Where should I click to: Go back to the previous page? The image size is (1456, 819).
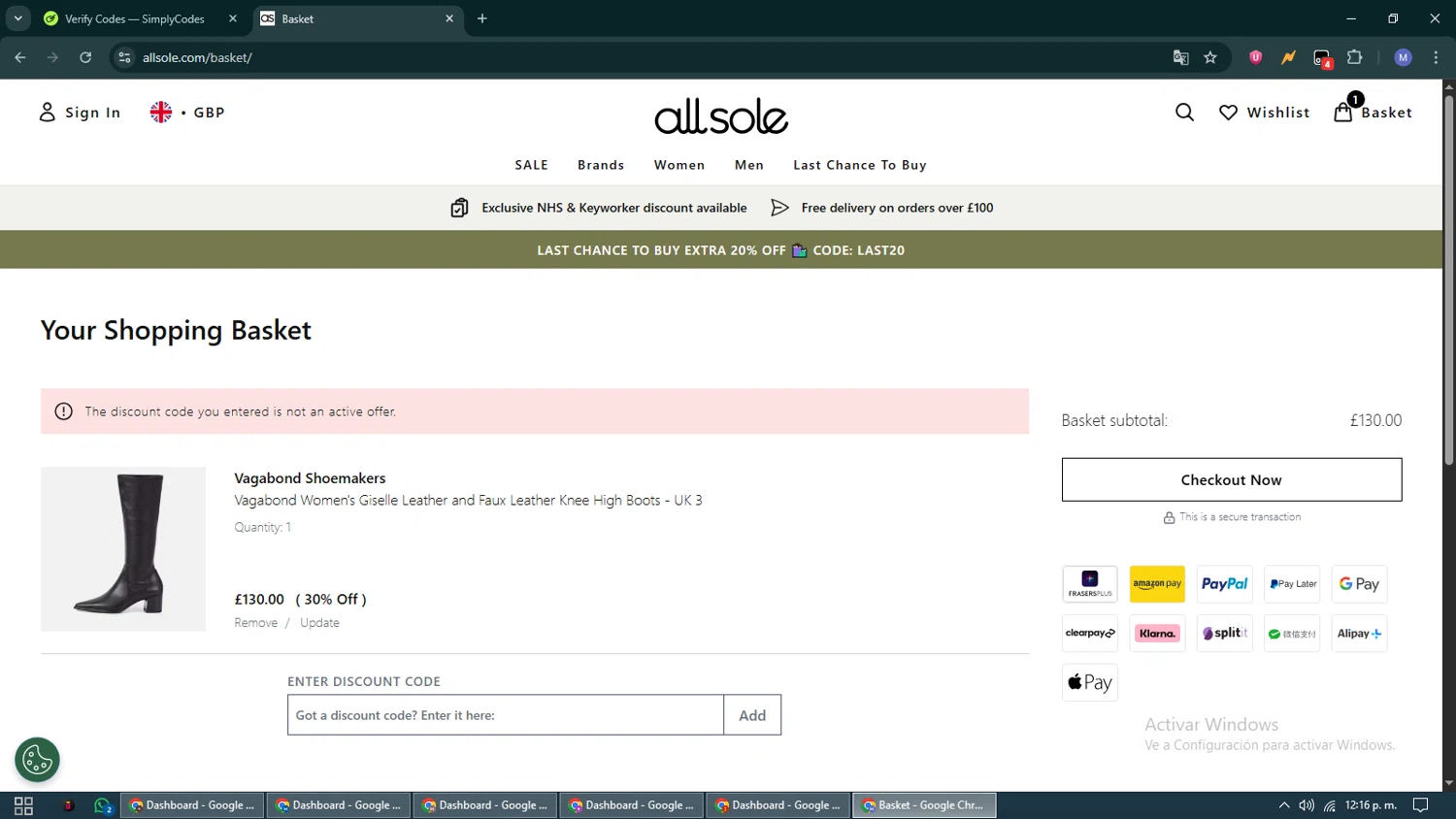click(20, 57)
